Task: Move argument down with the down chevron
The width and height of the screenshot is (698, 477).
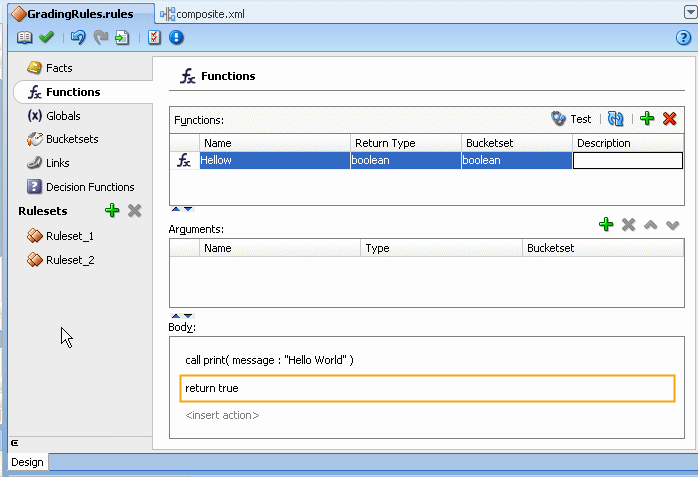Action: [673, 225]
